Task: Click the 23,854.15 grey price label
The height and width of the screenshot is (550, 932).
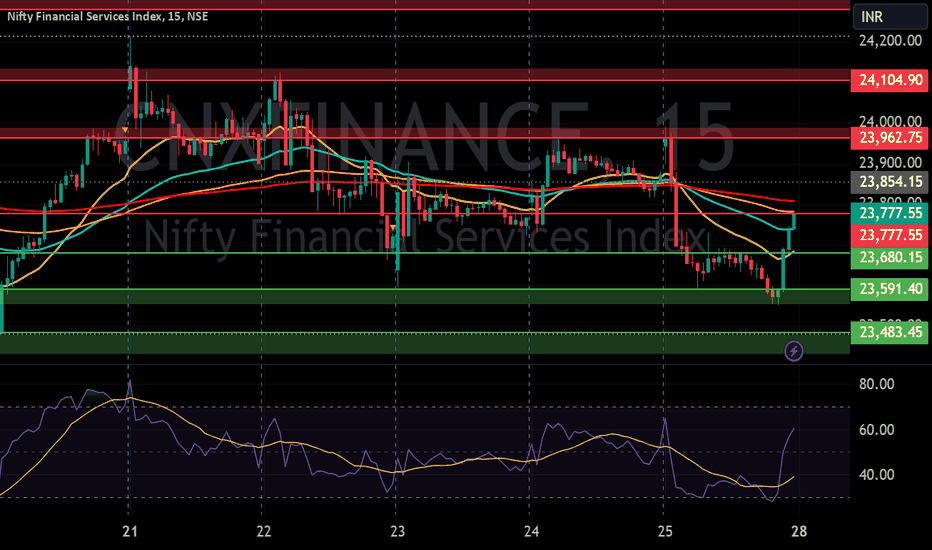Action: pos(889,182)
